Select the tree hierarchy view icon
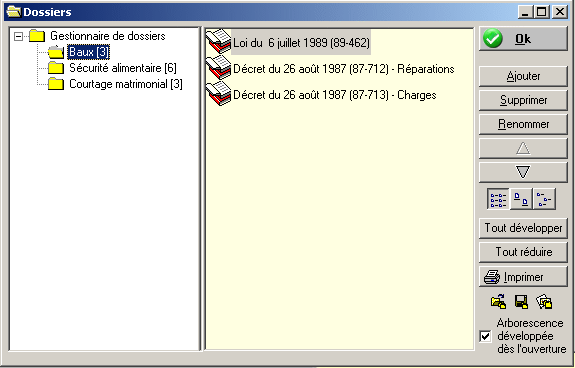 pyautogui.click(x=544, y=199)
